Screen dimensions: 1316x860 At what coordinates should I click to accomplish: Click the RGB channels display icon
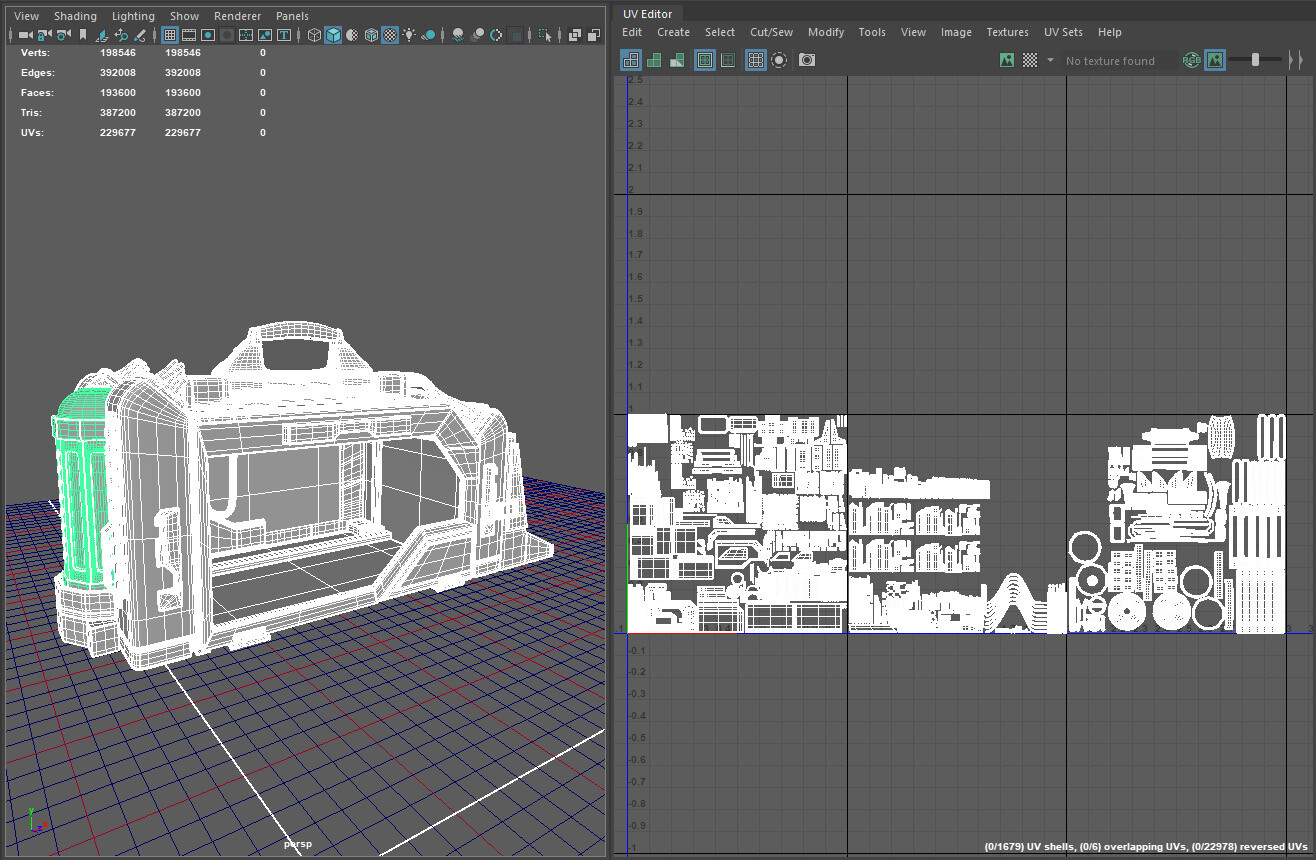coord(1192,60)
